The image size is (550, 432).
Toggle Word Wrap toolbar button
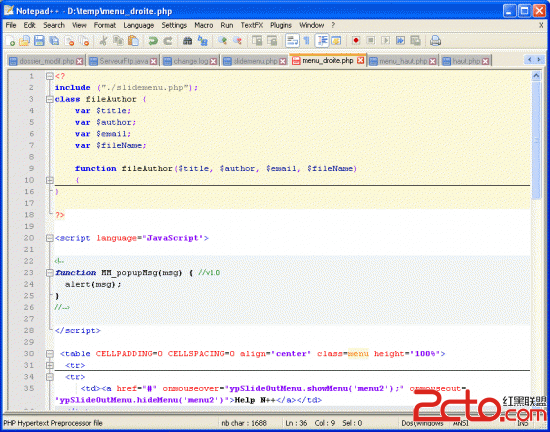coord(292,41)
